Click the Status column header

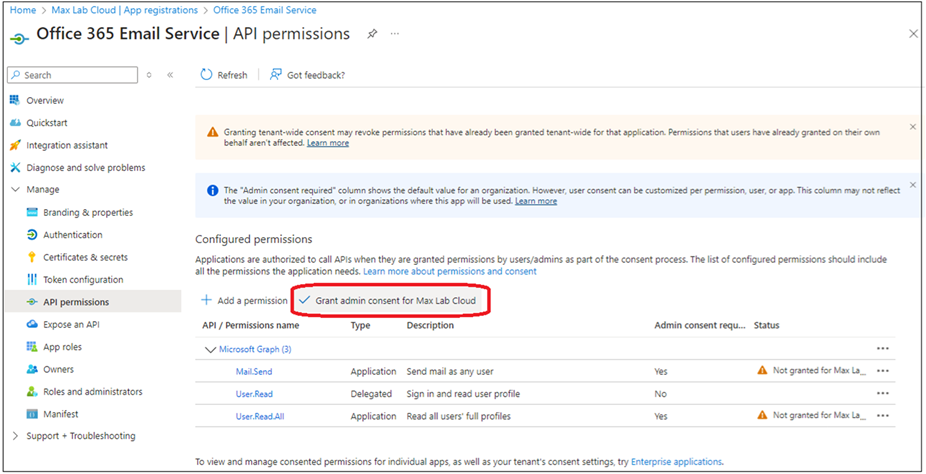click(767, 325)
